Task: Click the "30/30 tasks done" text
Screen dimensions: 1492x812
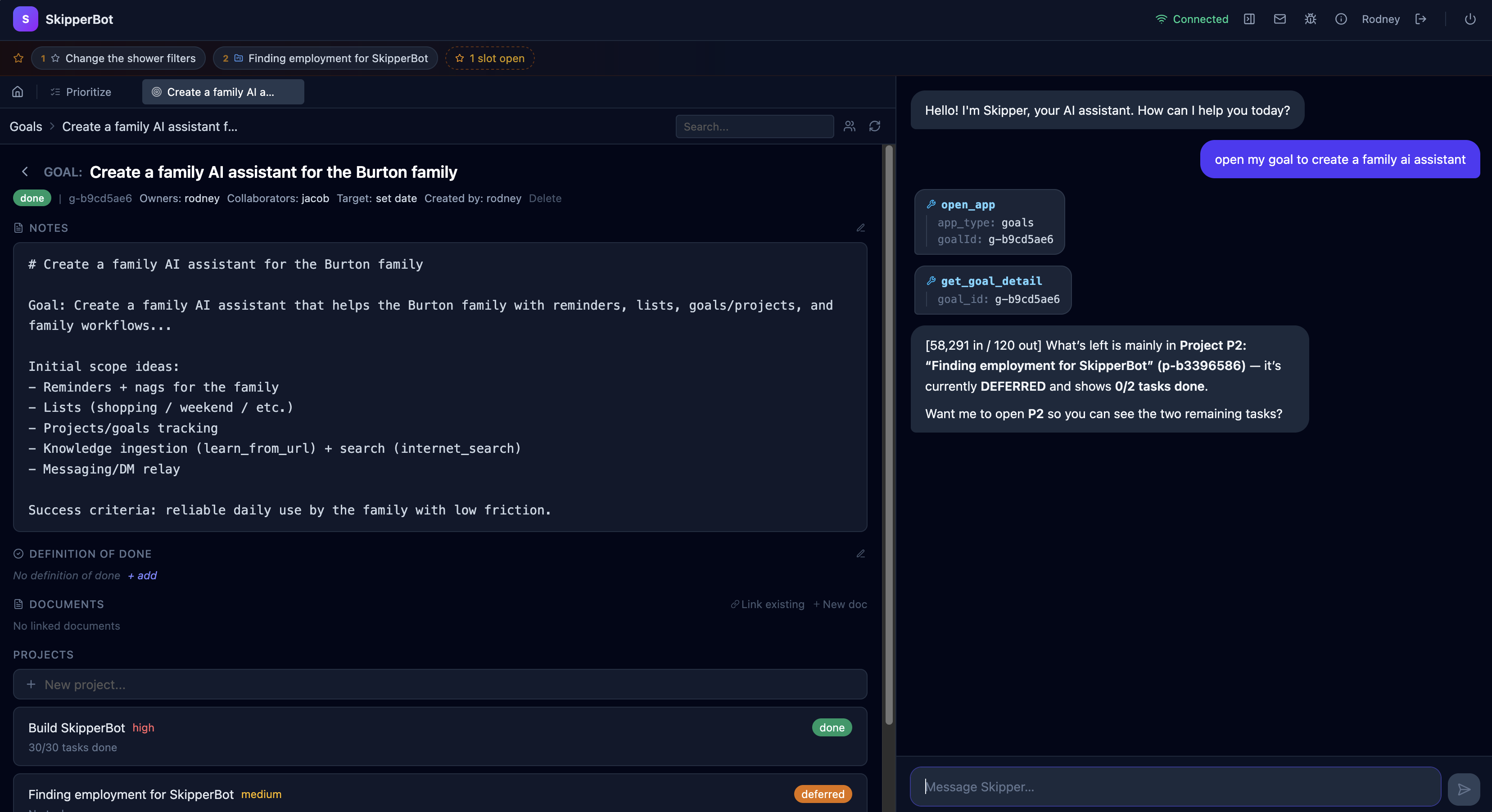Action: 72,747
